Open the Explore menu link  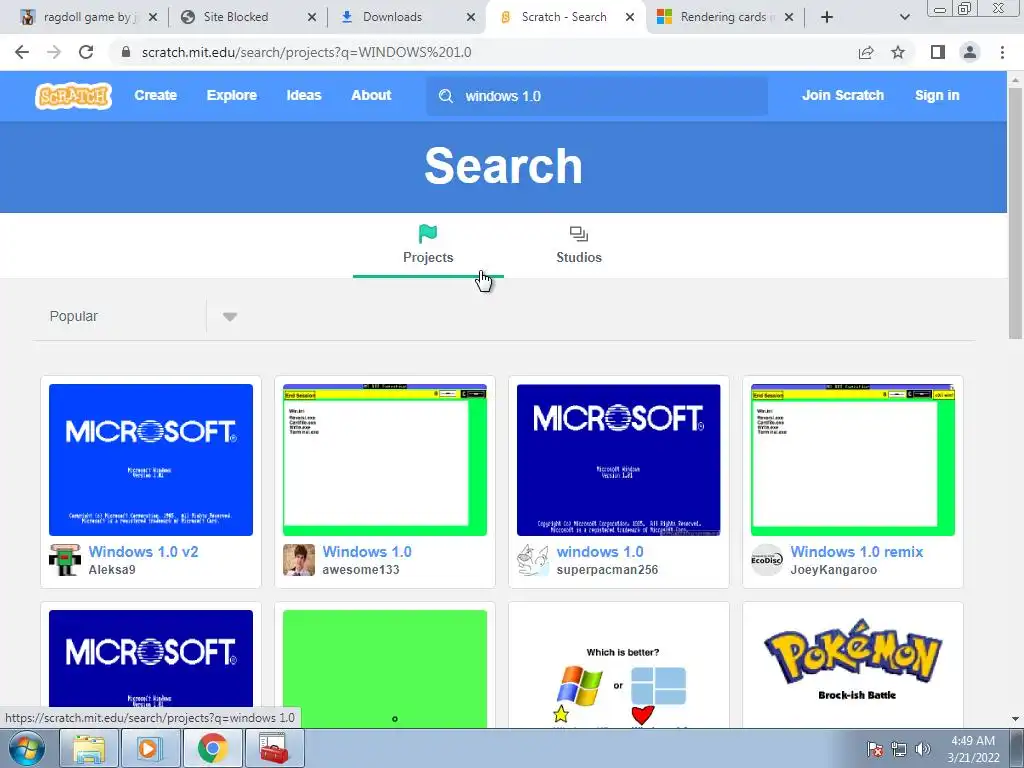coord(232,95)
